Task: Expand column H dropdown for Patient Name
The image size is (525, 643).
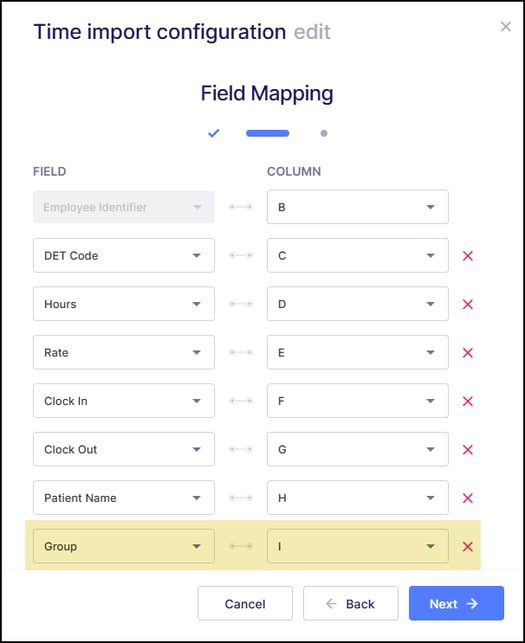Action: tap(358, 497)
